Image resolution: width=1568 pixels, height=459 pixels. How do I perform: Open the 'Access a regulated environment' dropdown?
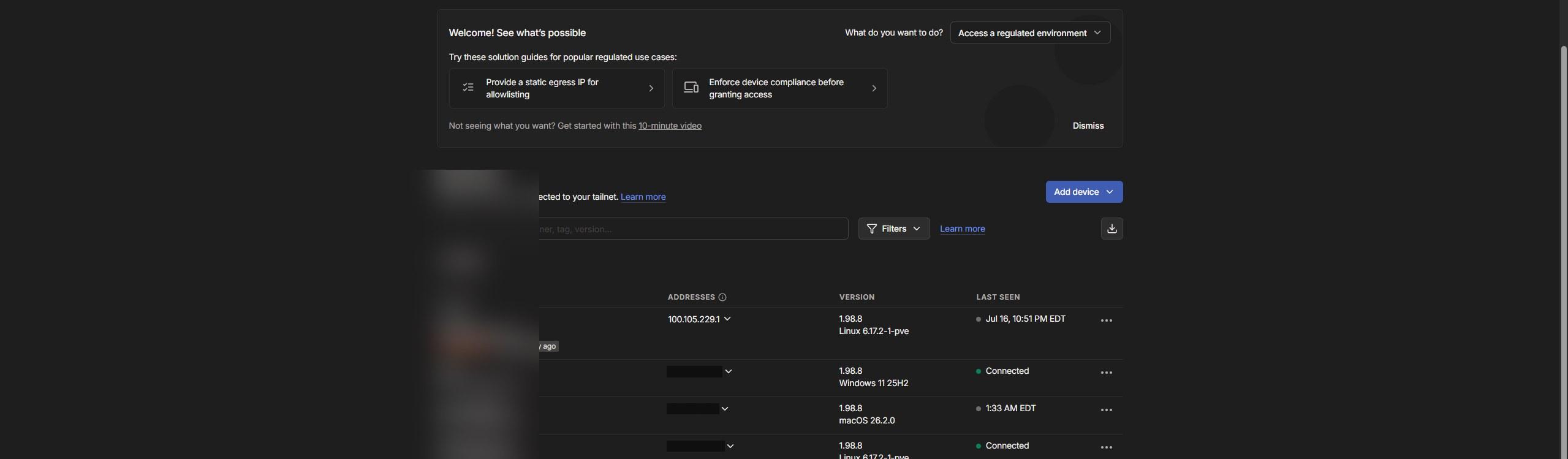[x=1029, y=33]
